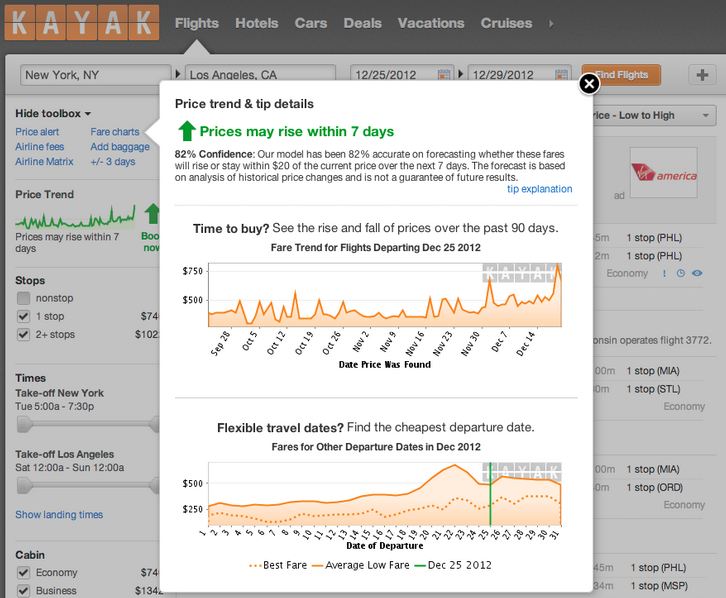Open the departure date calendar icon
This screenshot has width=726, height=598.
(445, 75)
